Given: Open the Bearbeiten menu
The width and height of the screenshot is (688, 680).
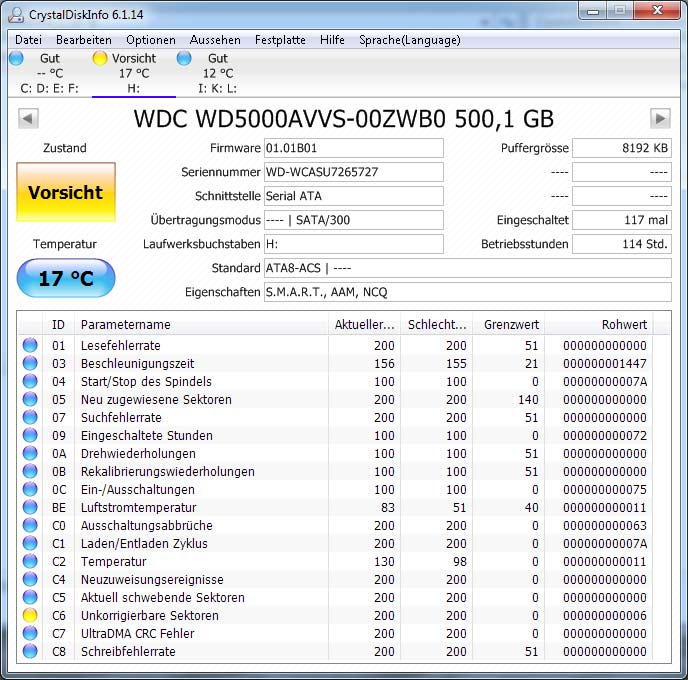Looking at the screenshot, I should click(84, 40).
